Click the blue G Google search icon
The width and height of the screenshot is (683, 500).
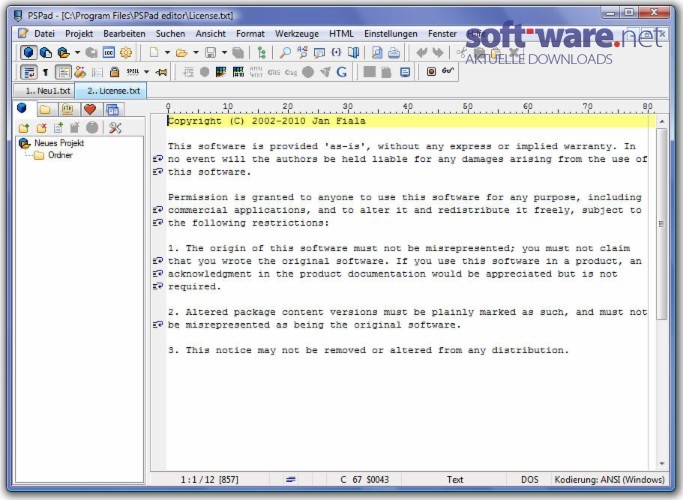click(x=342, y=72)
